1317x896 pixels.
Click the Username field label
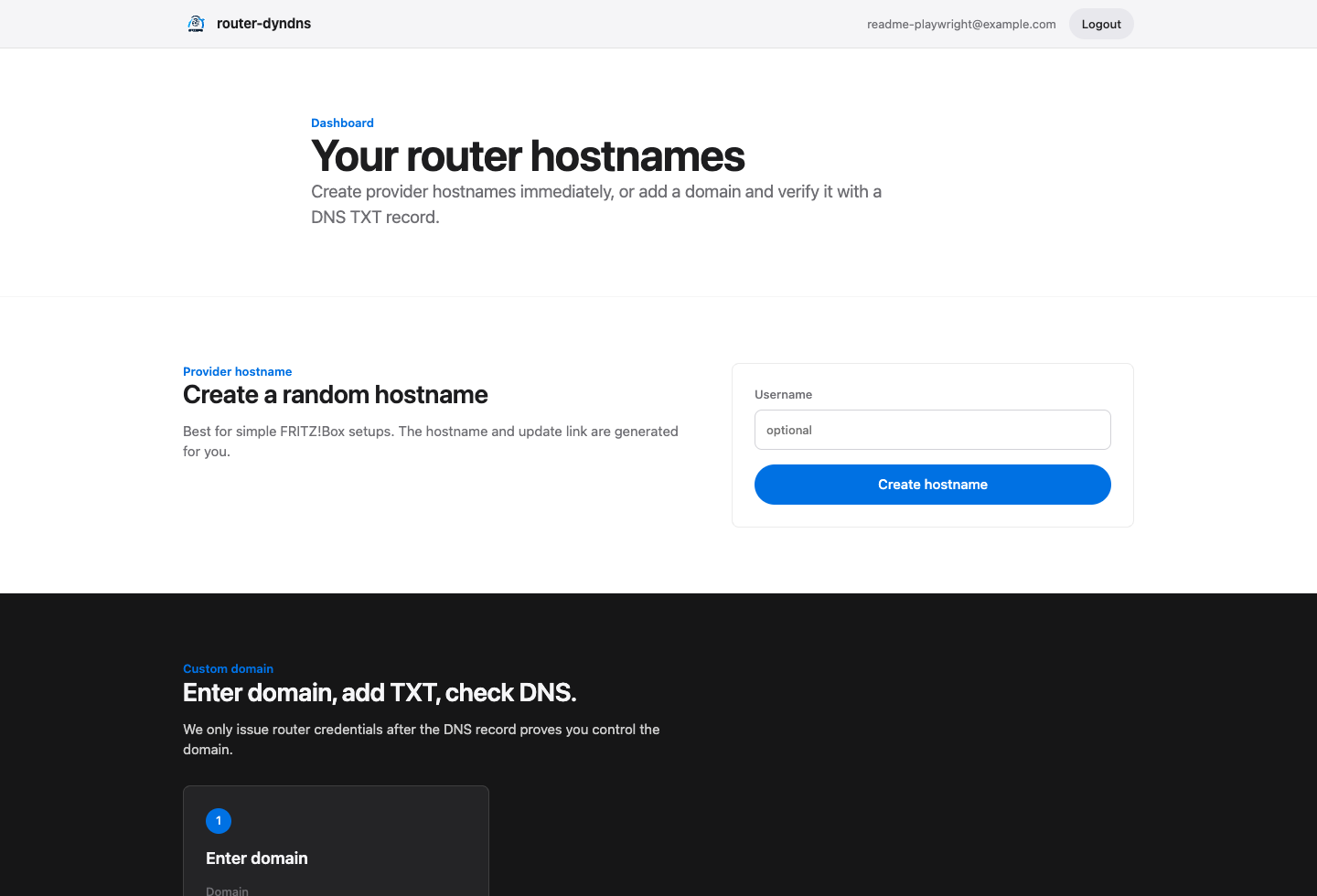point(783,394)
